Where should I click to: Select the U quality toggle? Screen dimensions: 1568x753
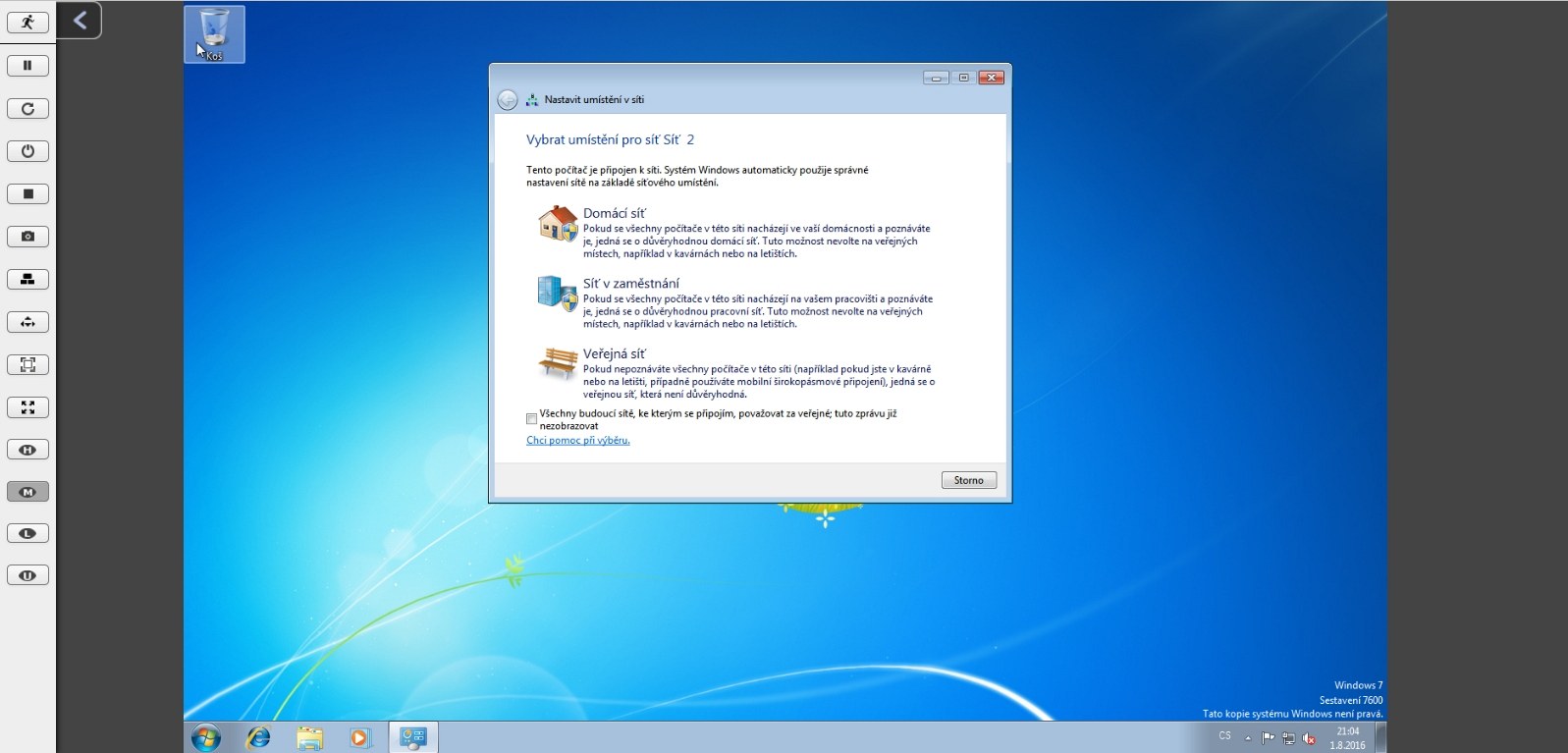click(x=27, y=575)
